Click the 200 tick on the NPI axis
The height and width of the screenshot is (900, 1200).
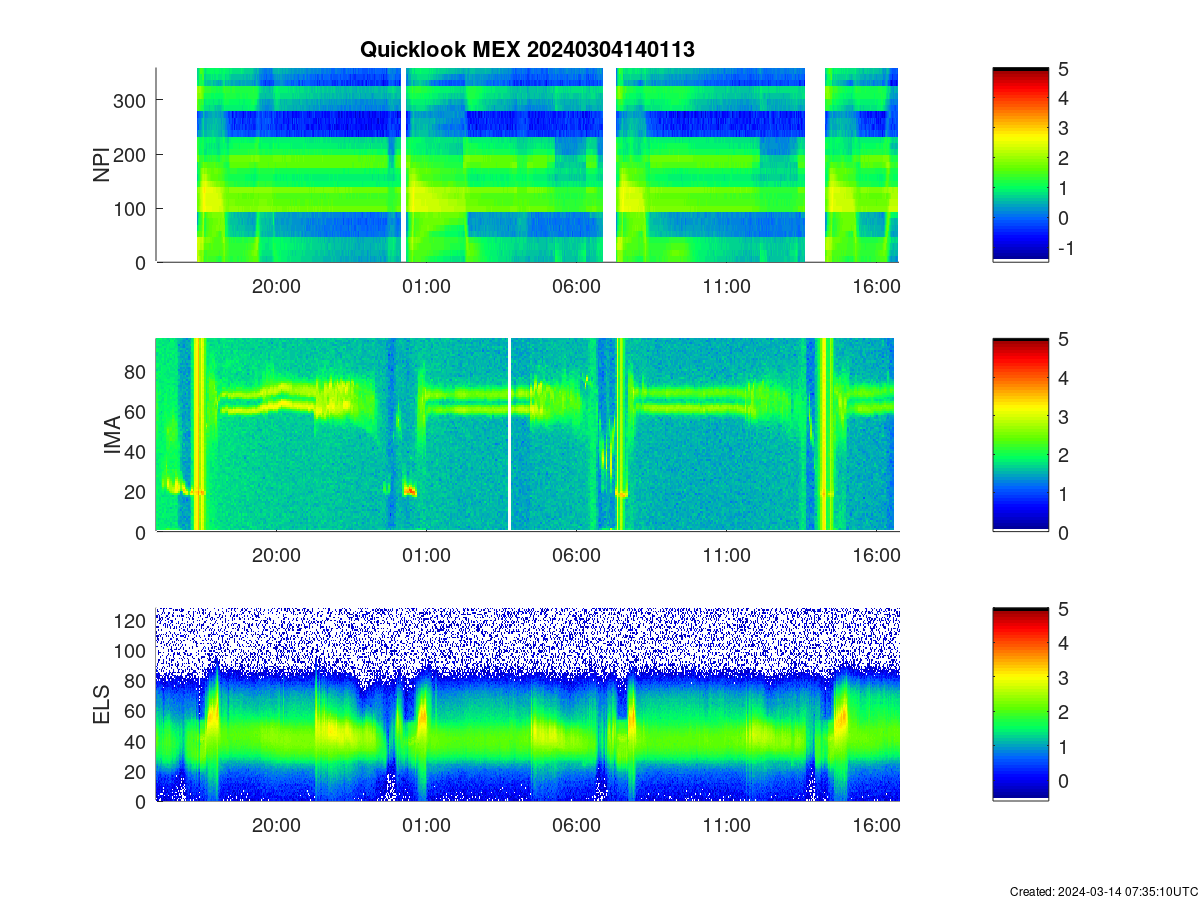click(130, 154)
